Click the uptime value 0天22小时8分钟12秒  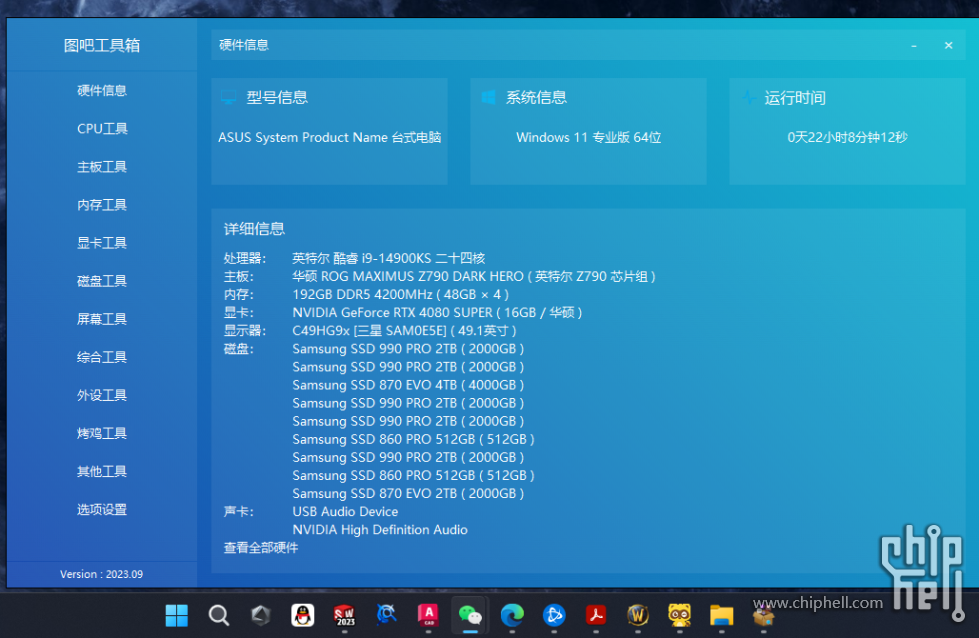pos(847,137)
